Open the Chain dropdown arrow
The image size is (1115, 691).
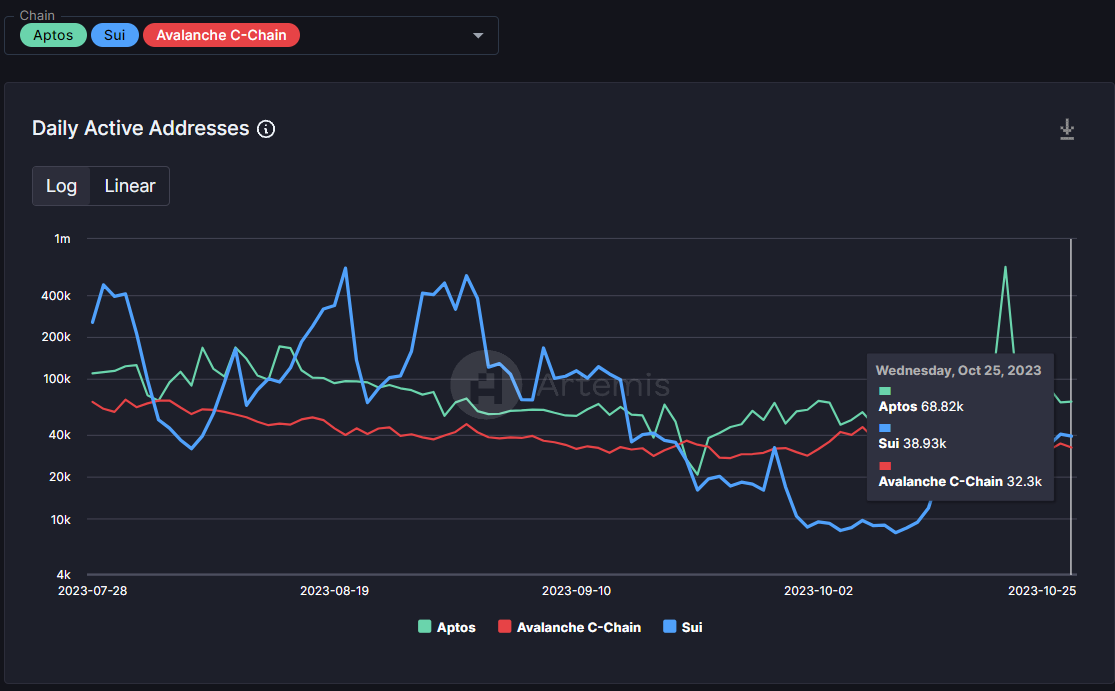478,36
